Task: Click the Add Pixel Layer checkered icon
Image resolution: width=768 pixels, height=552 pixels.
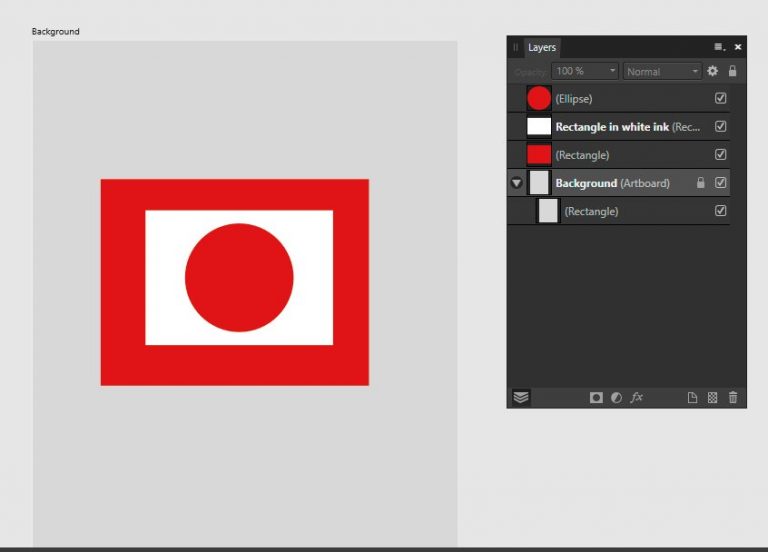Action: 712,397
